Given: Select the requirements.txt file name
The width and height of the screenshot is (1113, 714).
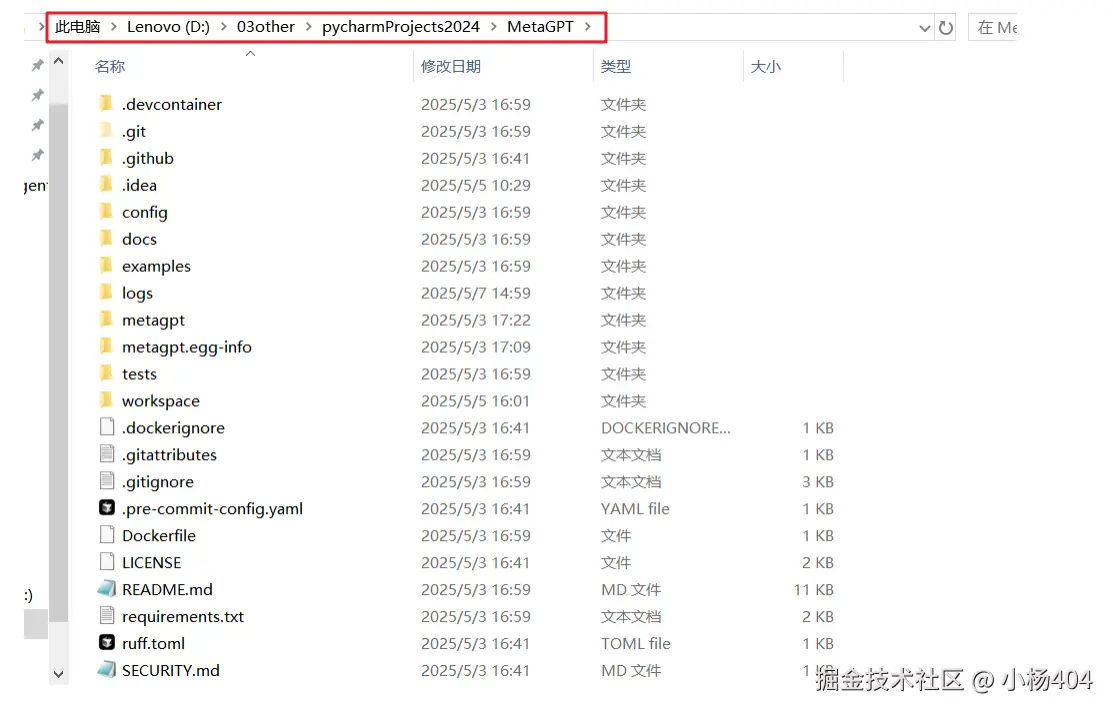Looking at the screenshot, I should click(182, 617).
